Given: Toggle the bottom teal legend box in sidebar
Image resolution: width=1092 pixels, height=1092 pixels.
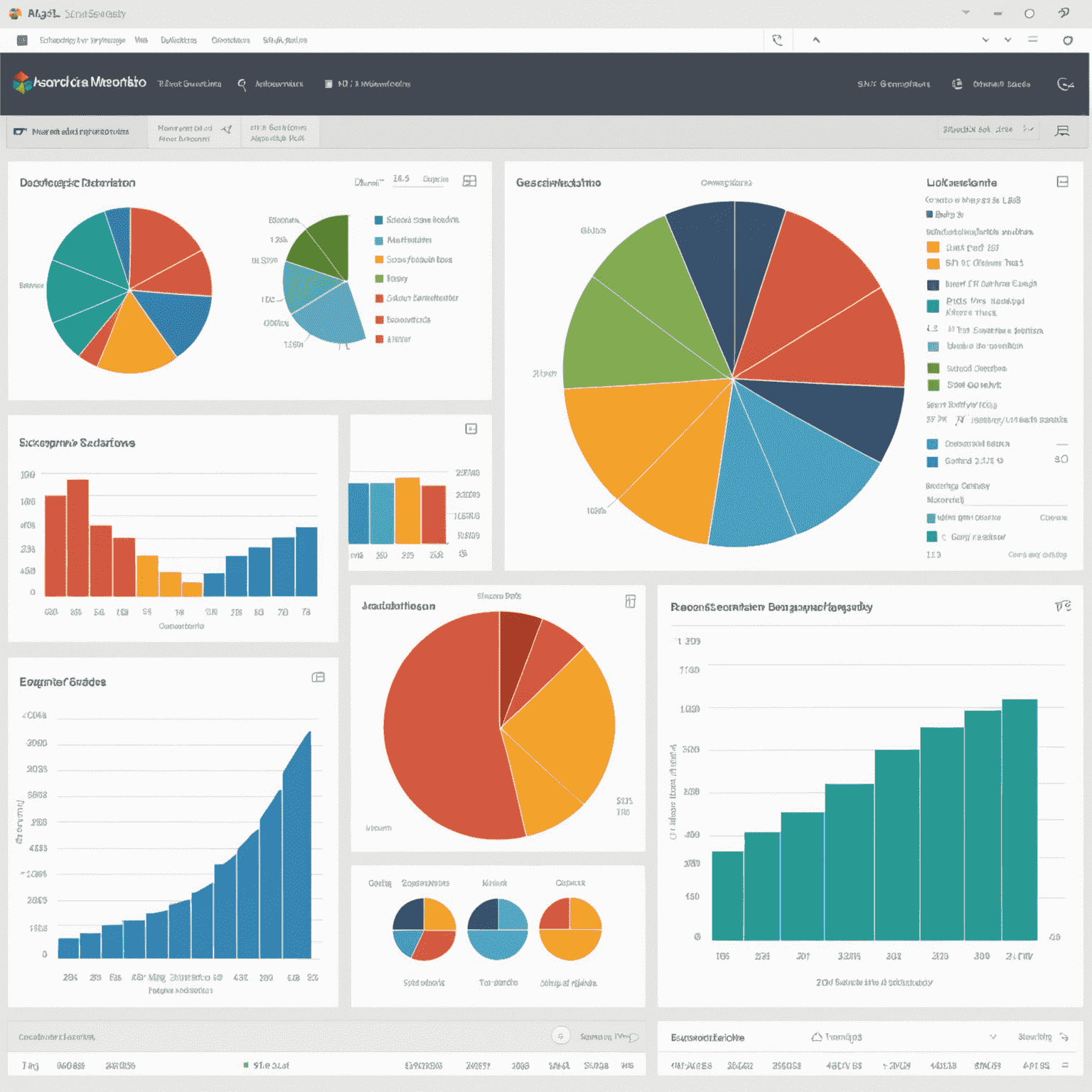Looking at the screenshot, I should pos(931,537).
